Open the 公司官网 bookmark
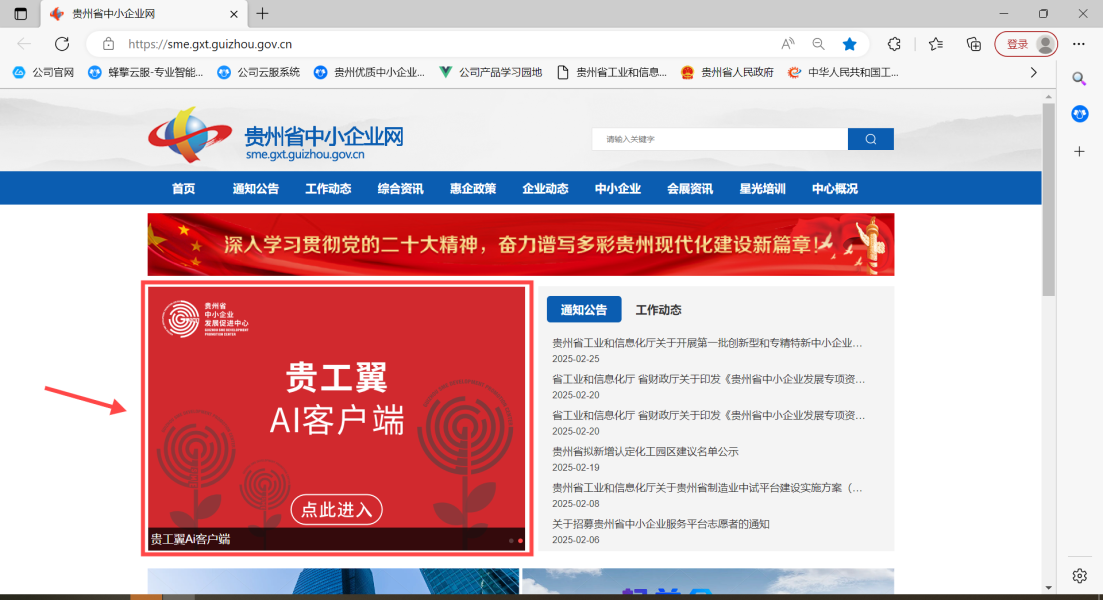Screen dimensions: 1103x600 [44, 72]
